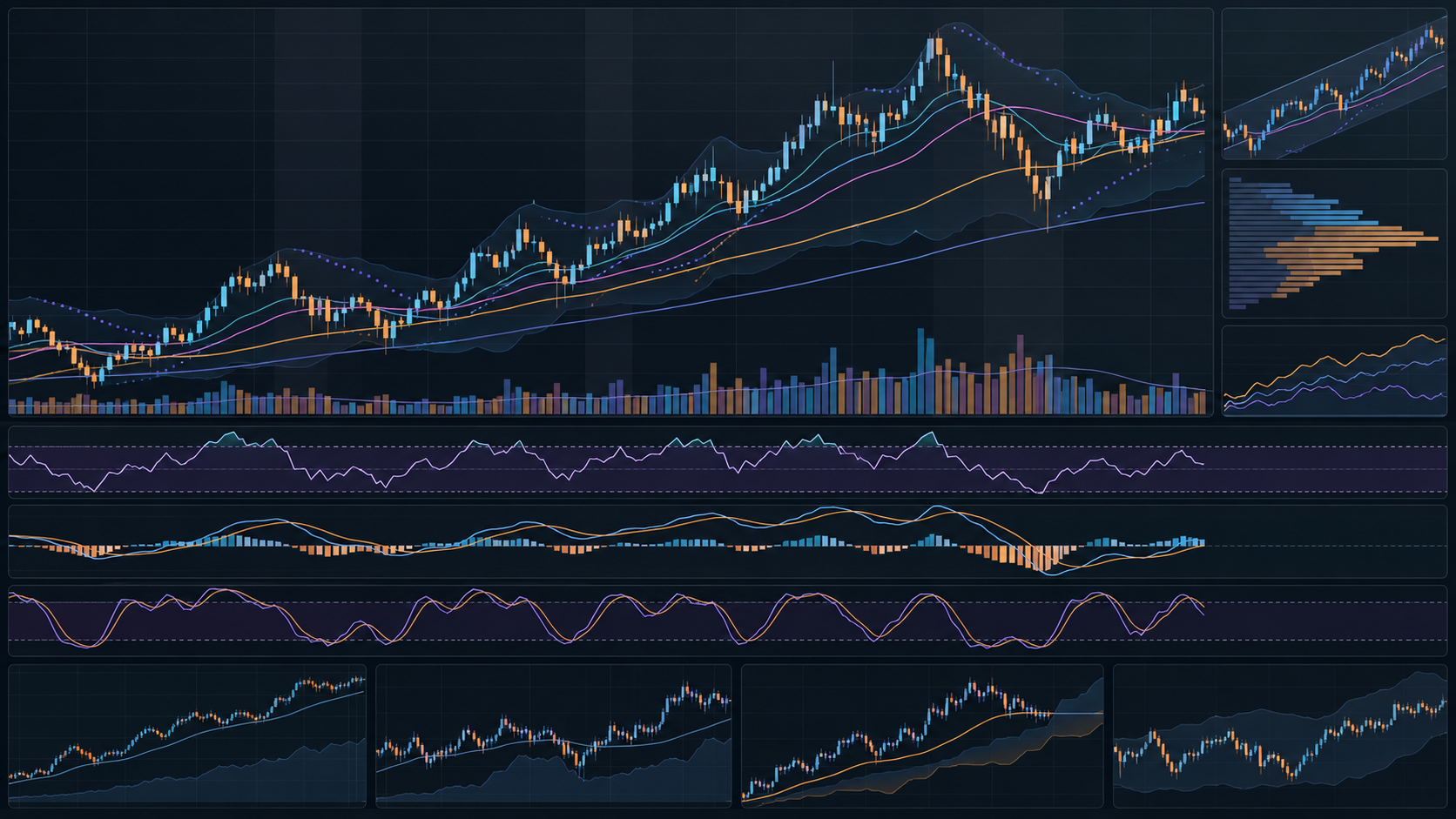Select the MACD histogram indicator panel
The width and height of the screenshot is (1456, 819).
tap(727, 541)
